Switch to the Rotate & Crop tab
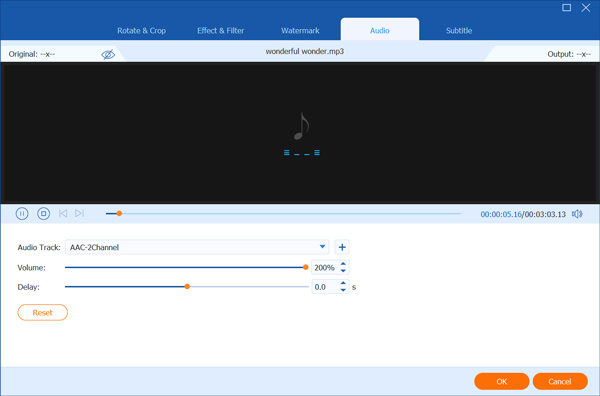 [x=141, y=31]
